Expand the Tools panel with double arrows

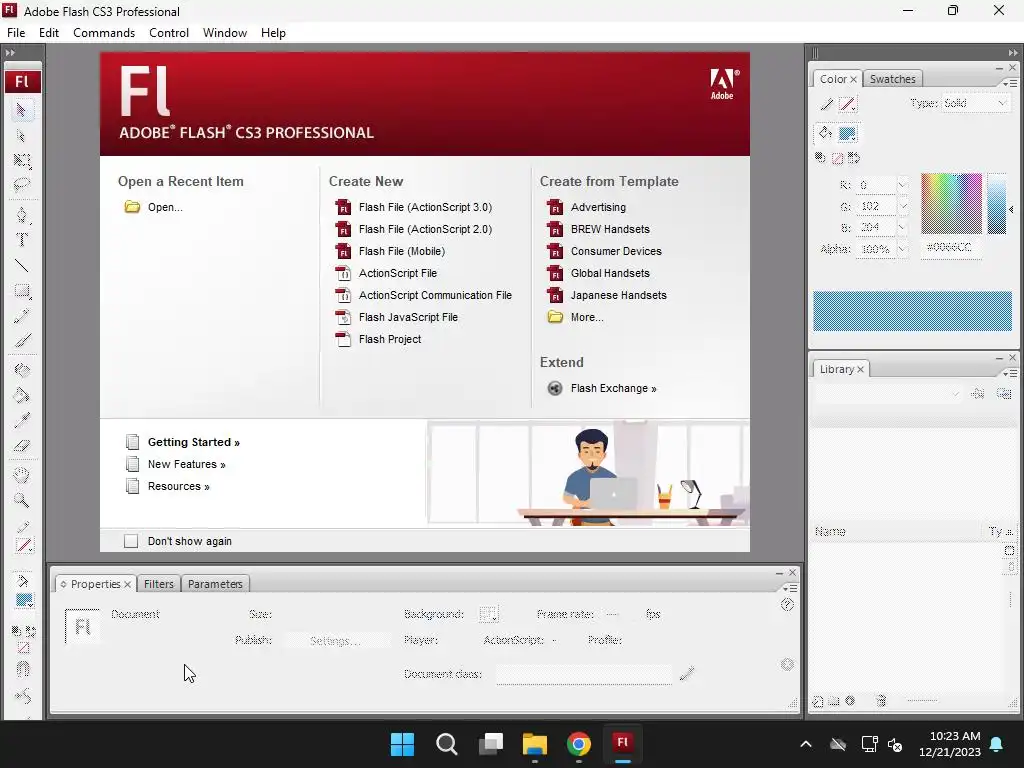[x=10, y=53]
